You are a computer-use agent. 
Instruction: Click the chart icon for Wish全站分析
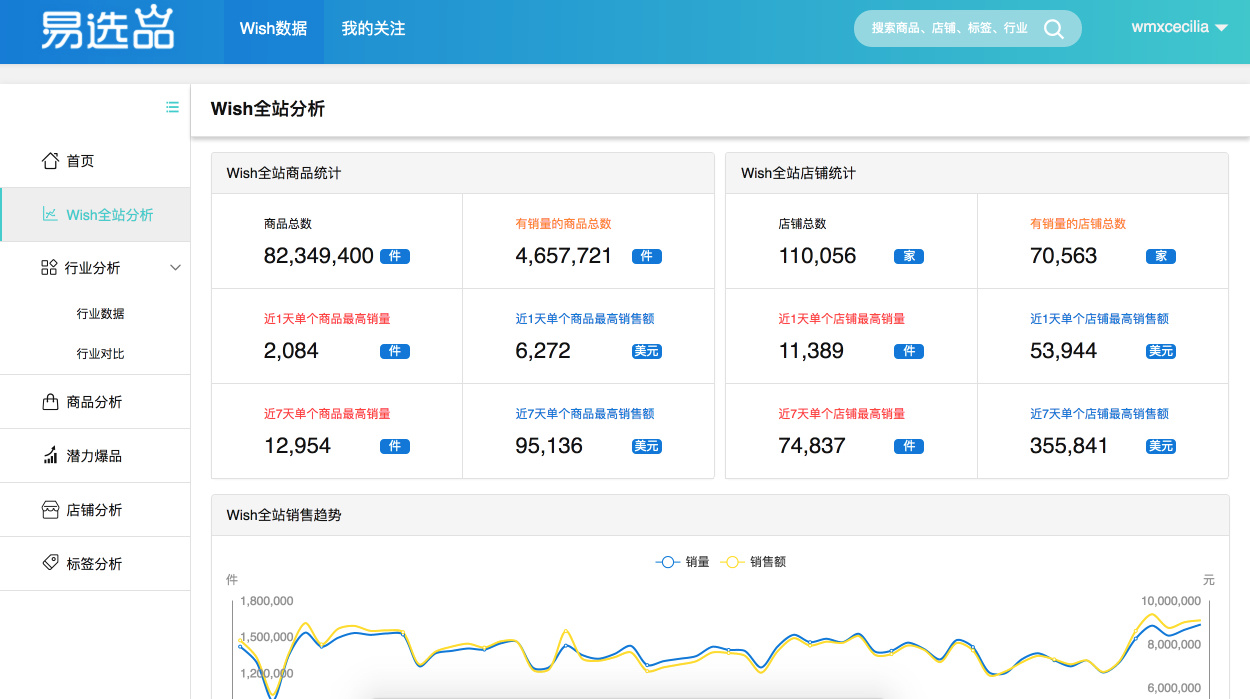pyautogui.click(x=50, y=214)
